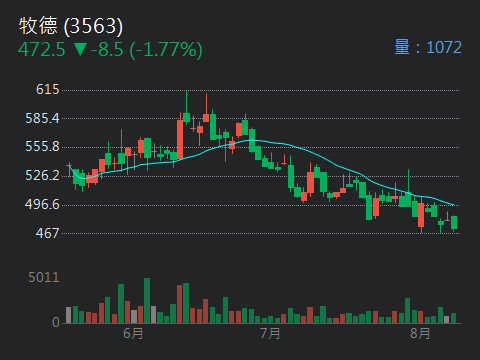Viewport: 480px width, 360px height.
Task: Click the tallest green volume bar at 5011
Action: click(147, 300)
